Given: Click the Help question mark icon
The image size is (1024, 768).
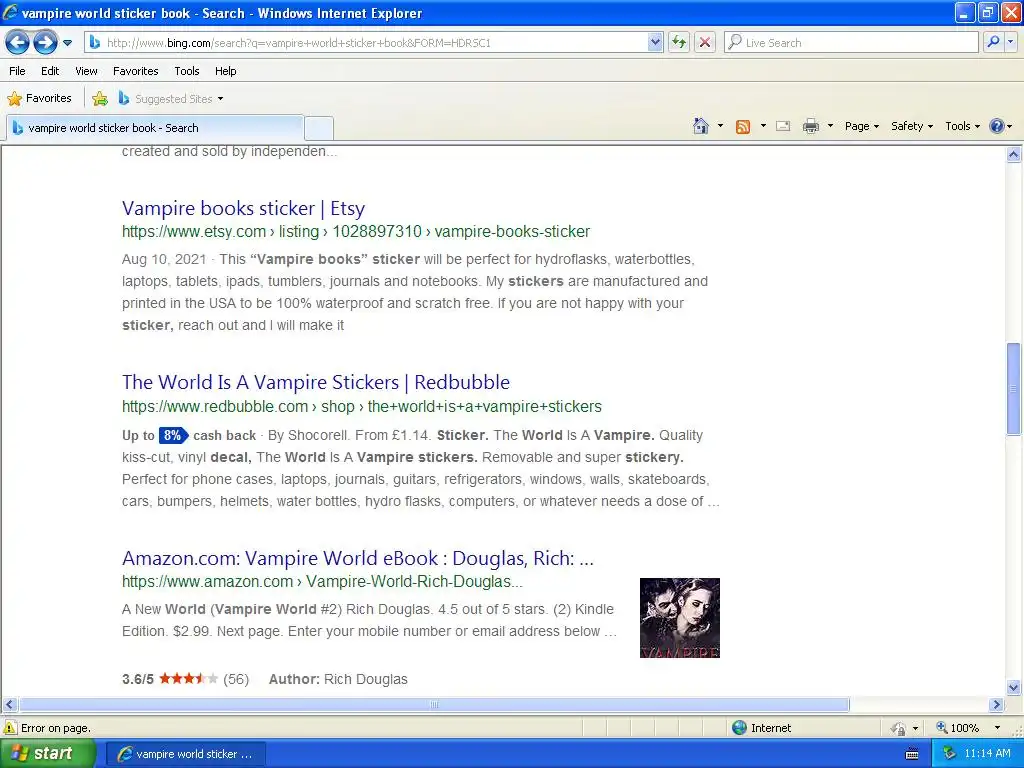Looking at the screenshot, I should (x=997, y=126).
